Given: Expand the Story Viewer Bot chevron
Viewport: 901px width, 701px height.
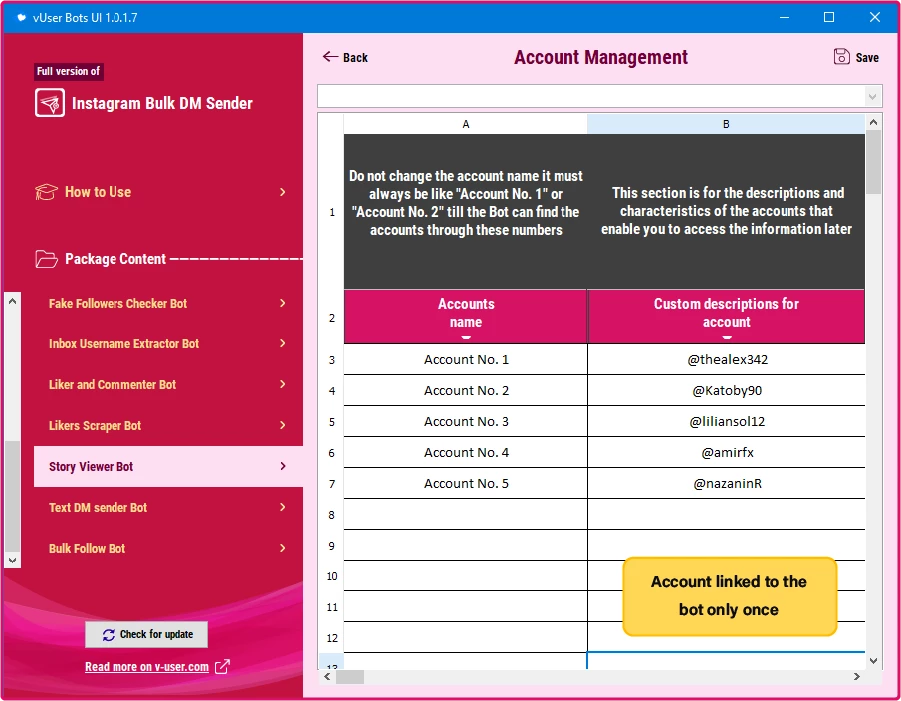Looking at the screenshot, I should point(283,467).
